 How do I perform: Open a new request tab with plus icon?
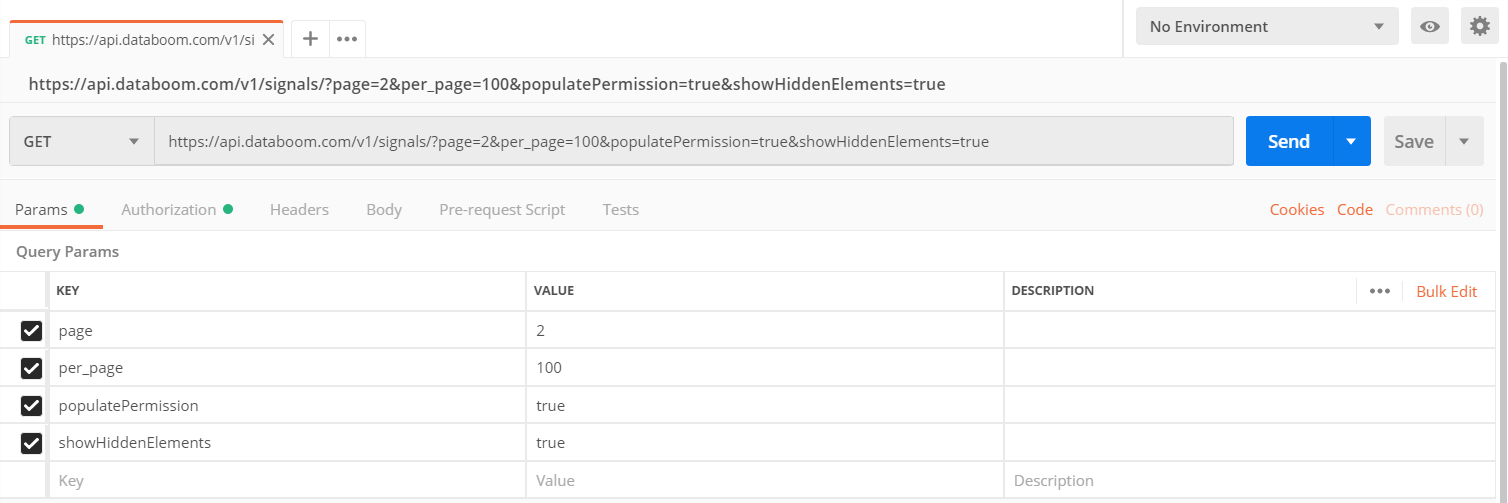[x=310, y=39]
